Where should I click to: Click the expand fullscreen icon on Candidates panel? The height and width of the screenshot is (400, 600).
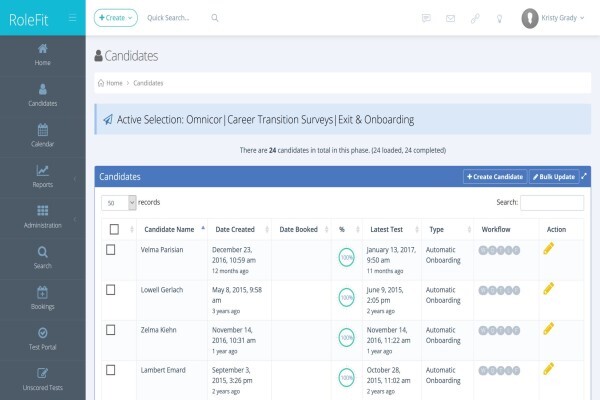[x=584, y=176]
